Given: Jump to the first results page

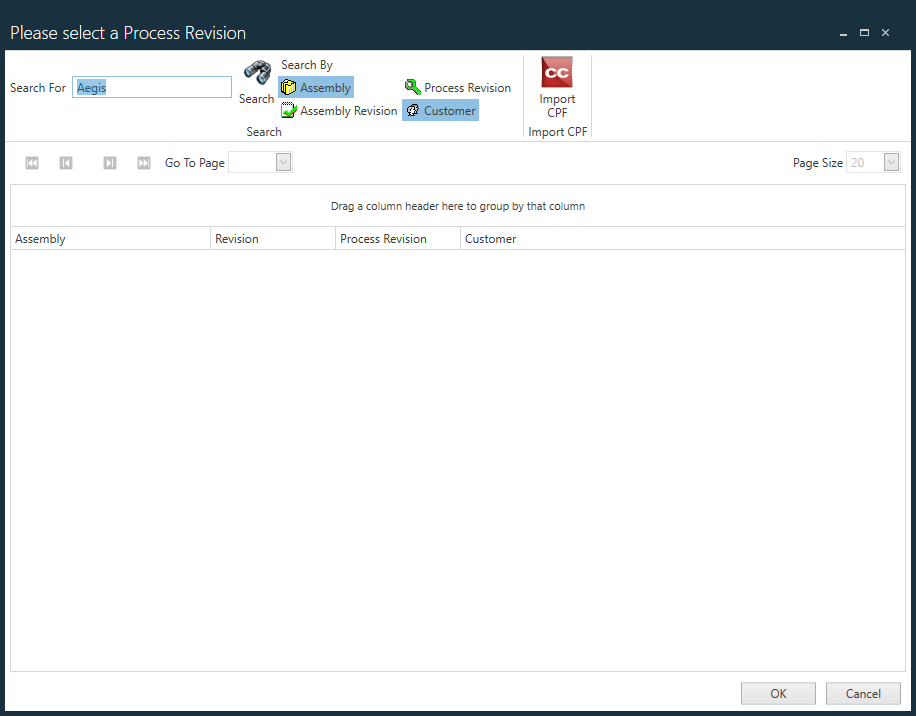Looking at the screenshot, I should point(31,162).
